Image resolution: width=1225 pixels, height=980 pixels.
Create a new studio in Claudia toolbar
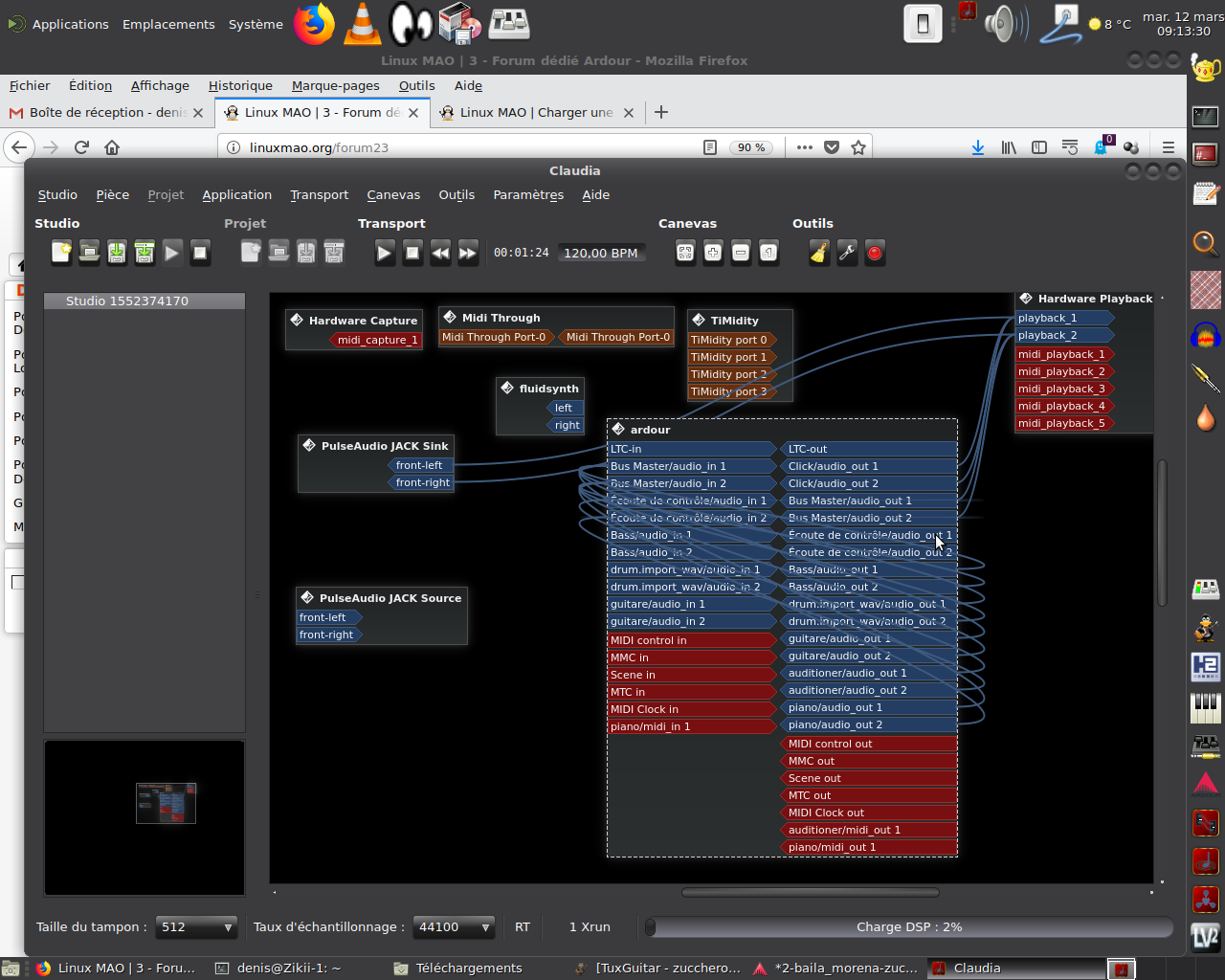(61, 253)
